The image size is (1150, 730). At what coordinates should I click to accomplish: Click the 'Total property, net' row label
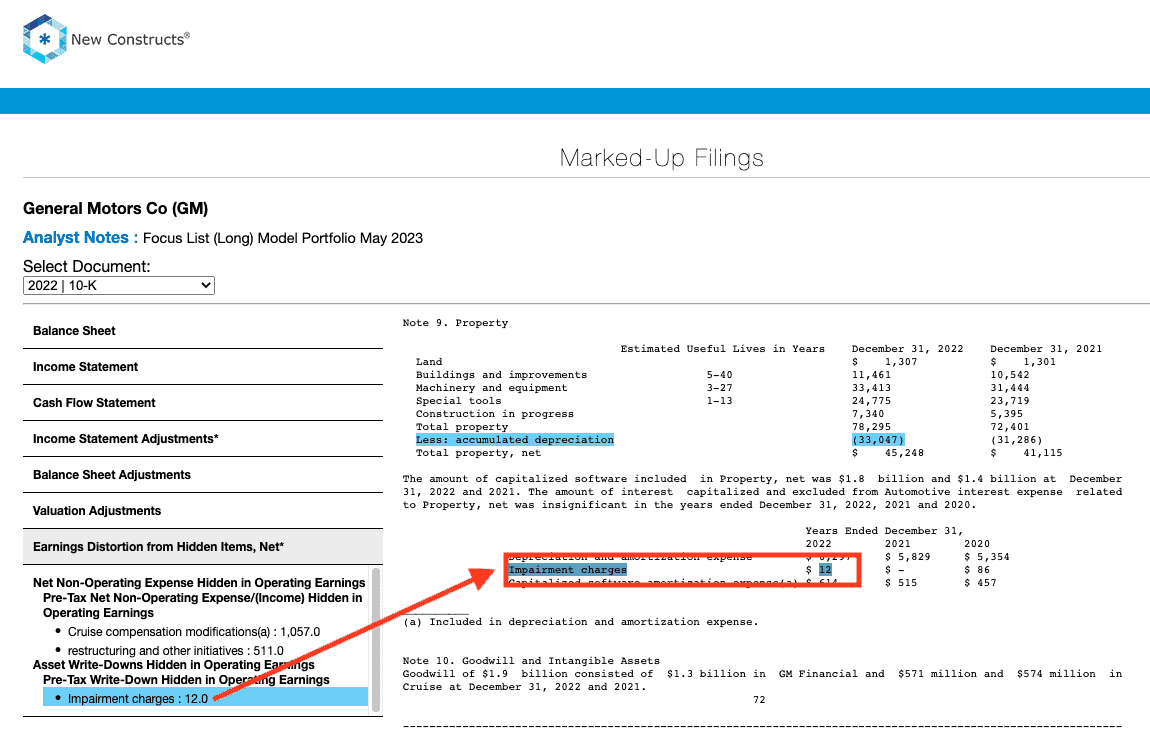click(x=478, y=453)
